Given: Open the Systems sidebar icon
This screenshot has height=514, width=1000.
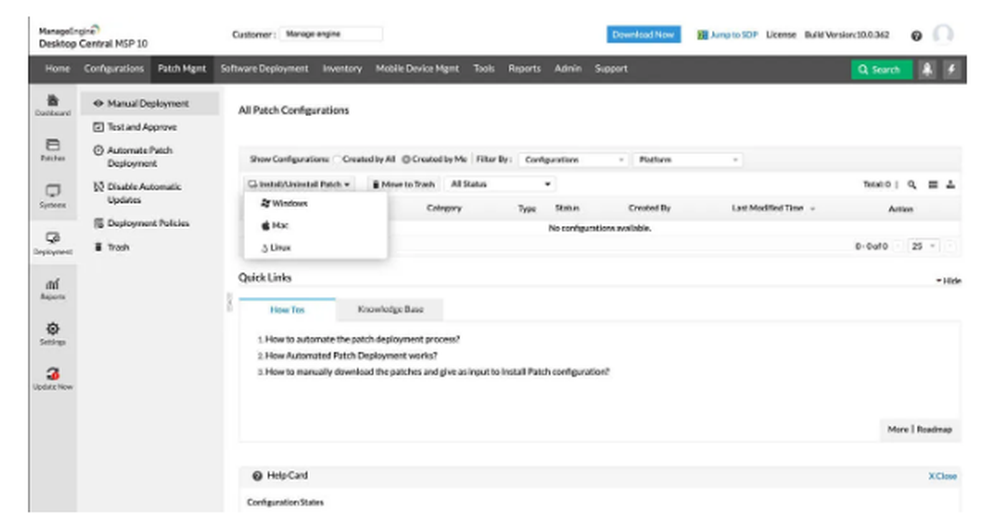Looking at the screenshot, I should [x=53, y=196].
